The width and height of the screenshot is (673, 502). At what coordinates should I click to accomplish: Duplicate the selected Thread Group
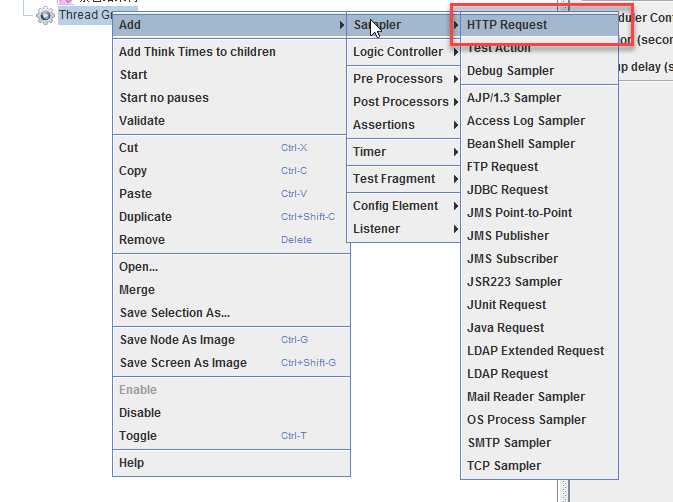tap(146, 217)
